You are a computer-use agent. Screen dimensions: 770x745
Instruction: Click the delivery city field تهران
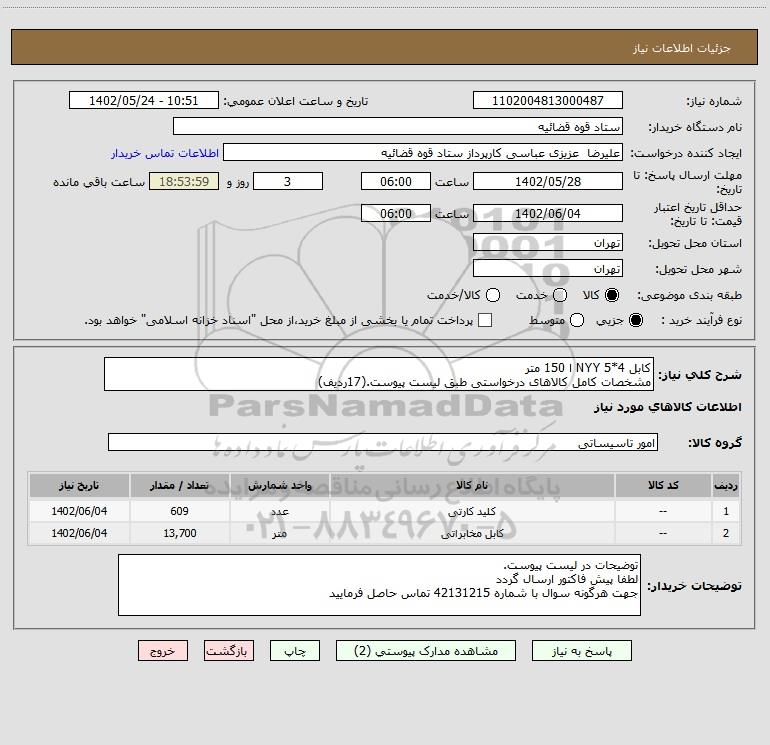(548, 268)
